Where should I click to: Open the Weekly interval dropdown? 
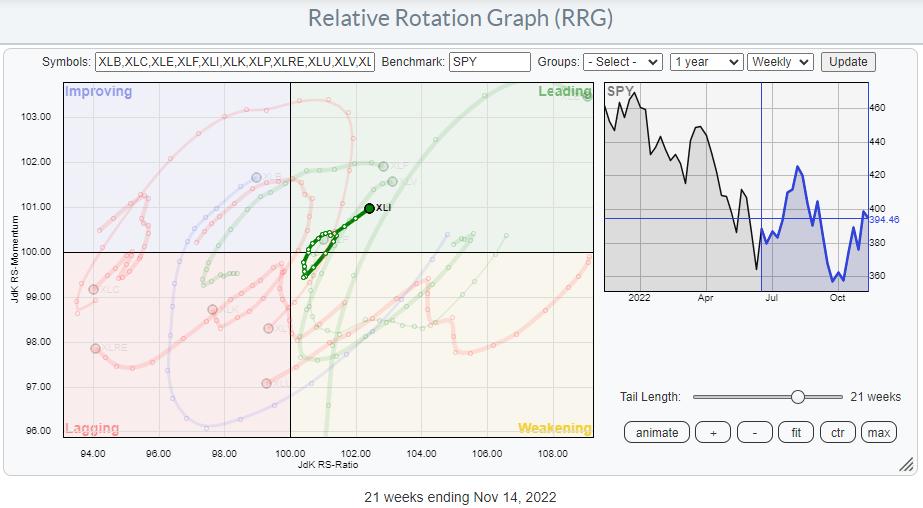780,62
